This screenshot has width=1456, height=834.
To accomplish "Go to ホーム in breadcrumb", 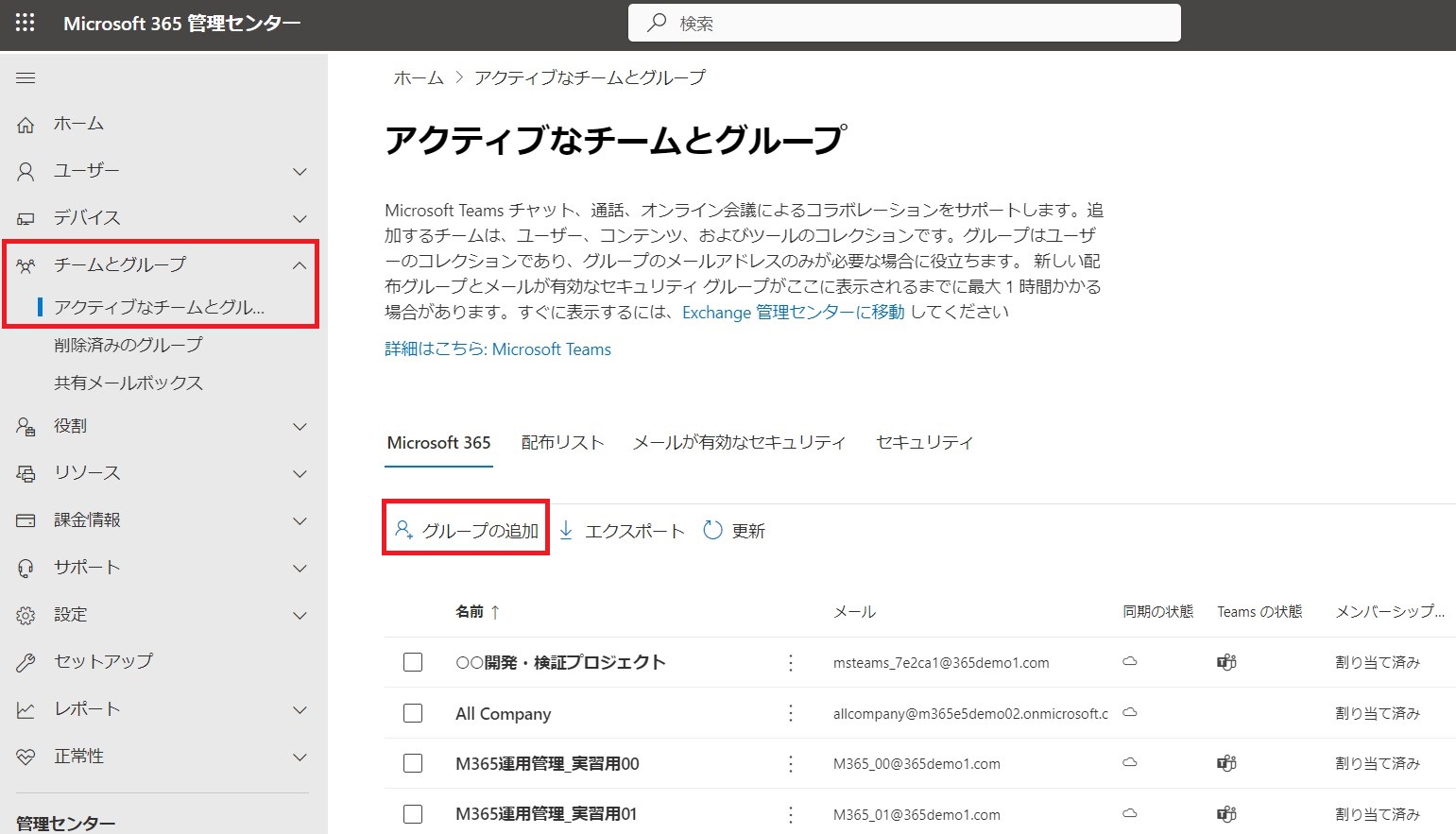I will pos(419,77).
